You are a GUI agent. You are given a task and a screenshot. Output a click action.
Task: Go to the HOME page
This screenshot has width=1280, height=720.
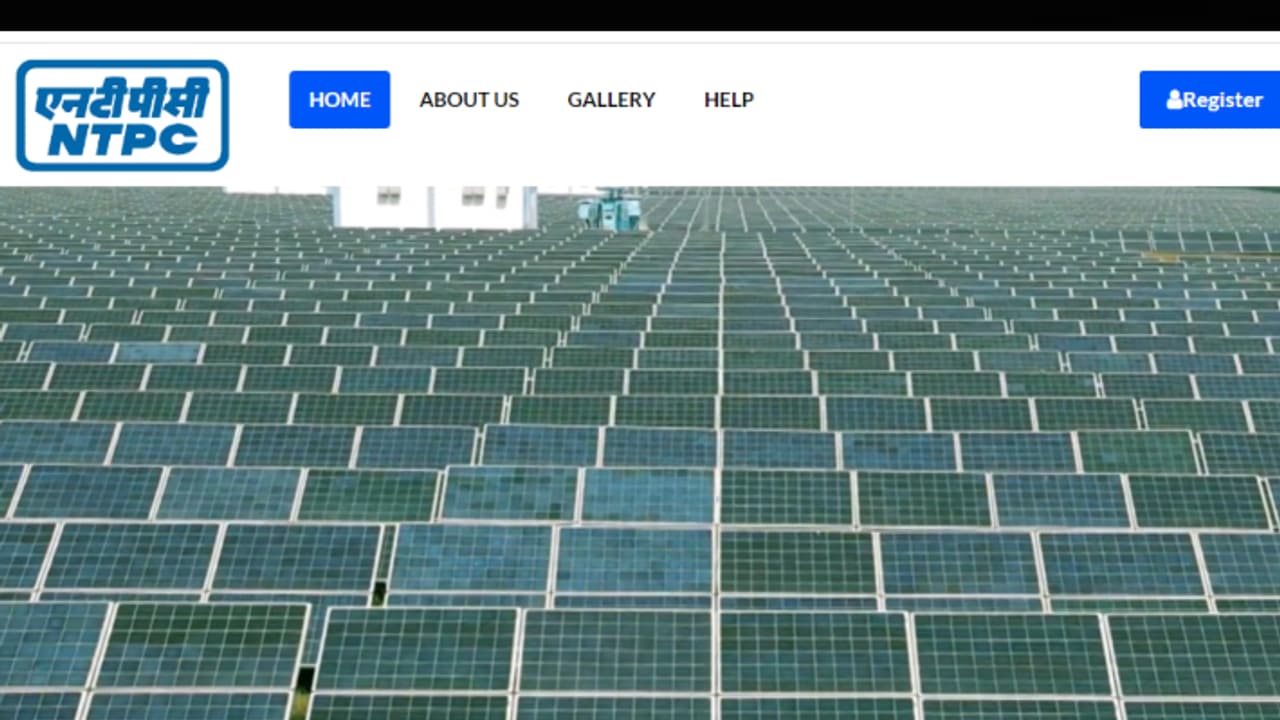click(x=339, y=100)
